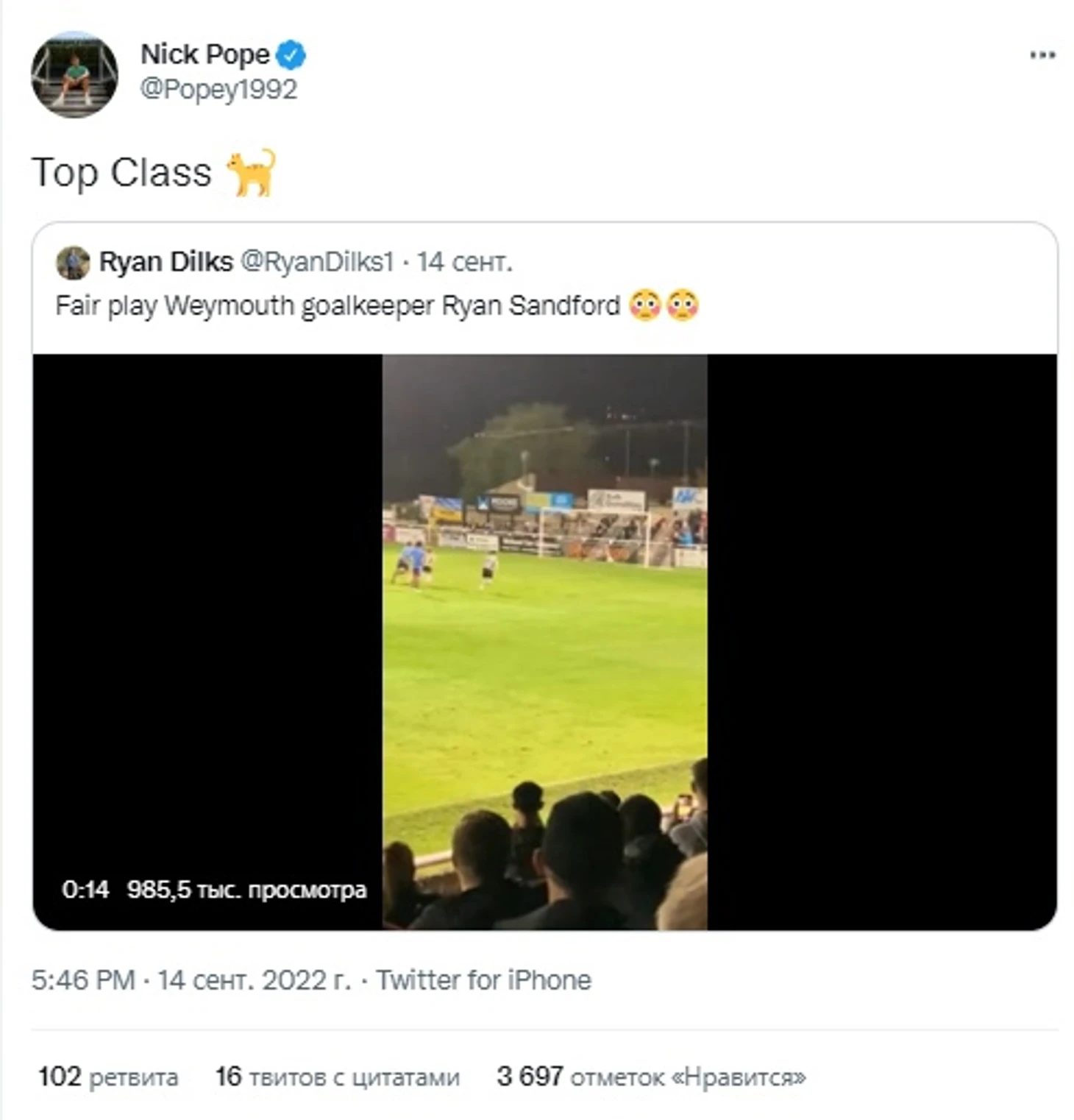Screen dimensions: 1074x1120
Task: Click the blue verified badge
Action: point(292,55)
